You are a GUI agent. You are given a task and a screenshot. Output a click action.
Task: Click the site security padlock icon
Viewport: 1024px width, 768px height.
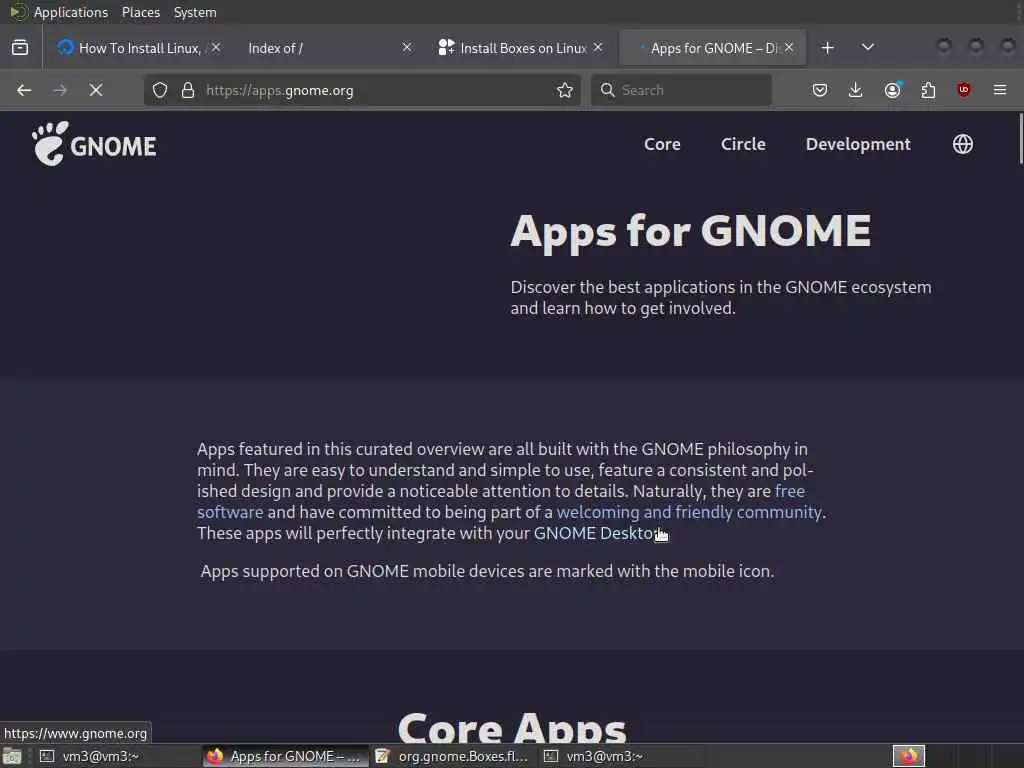point(188,90)
